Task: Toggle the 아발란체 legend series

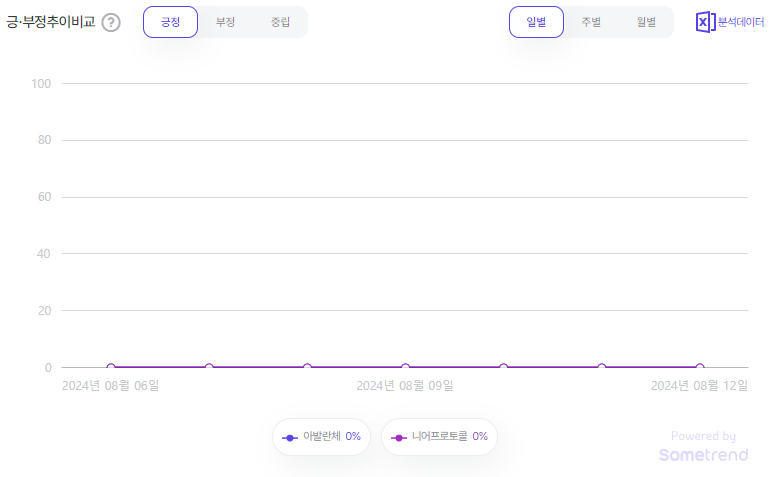Action: click(x=321, y=437)
